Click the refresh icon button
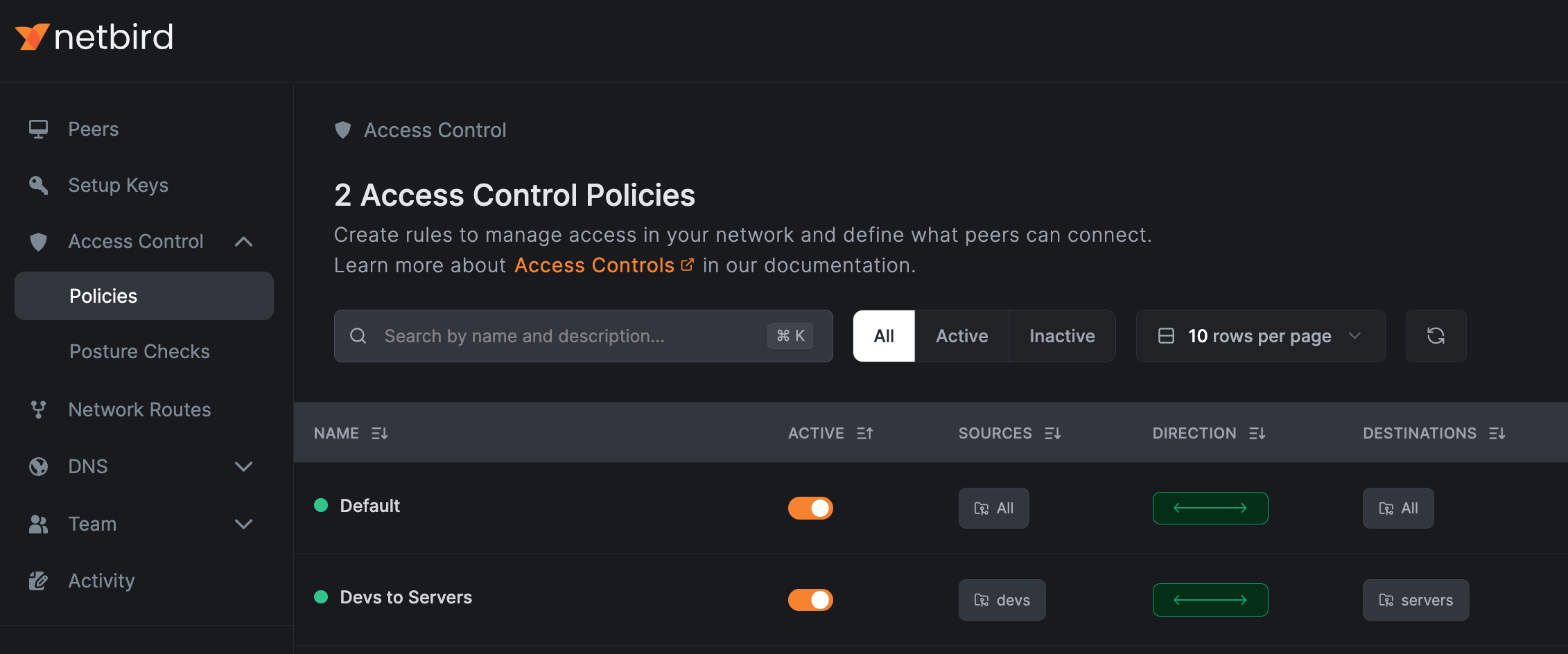Viewport: 1568px width, 654px height. point(1436,336)
